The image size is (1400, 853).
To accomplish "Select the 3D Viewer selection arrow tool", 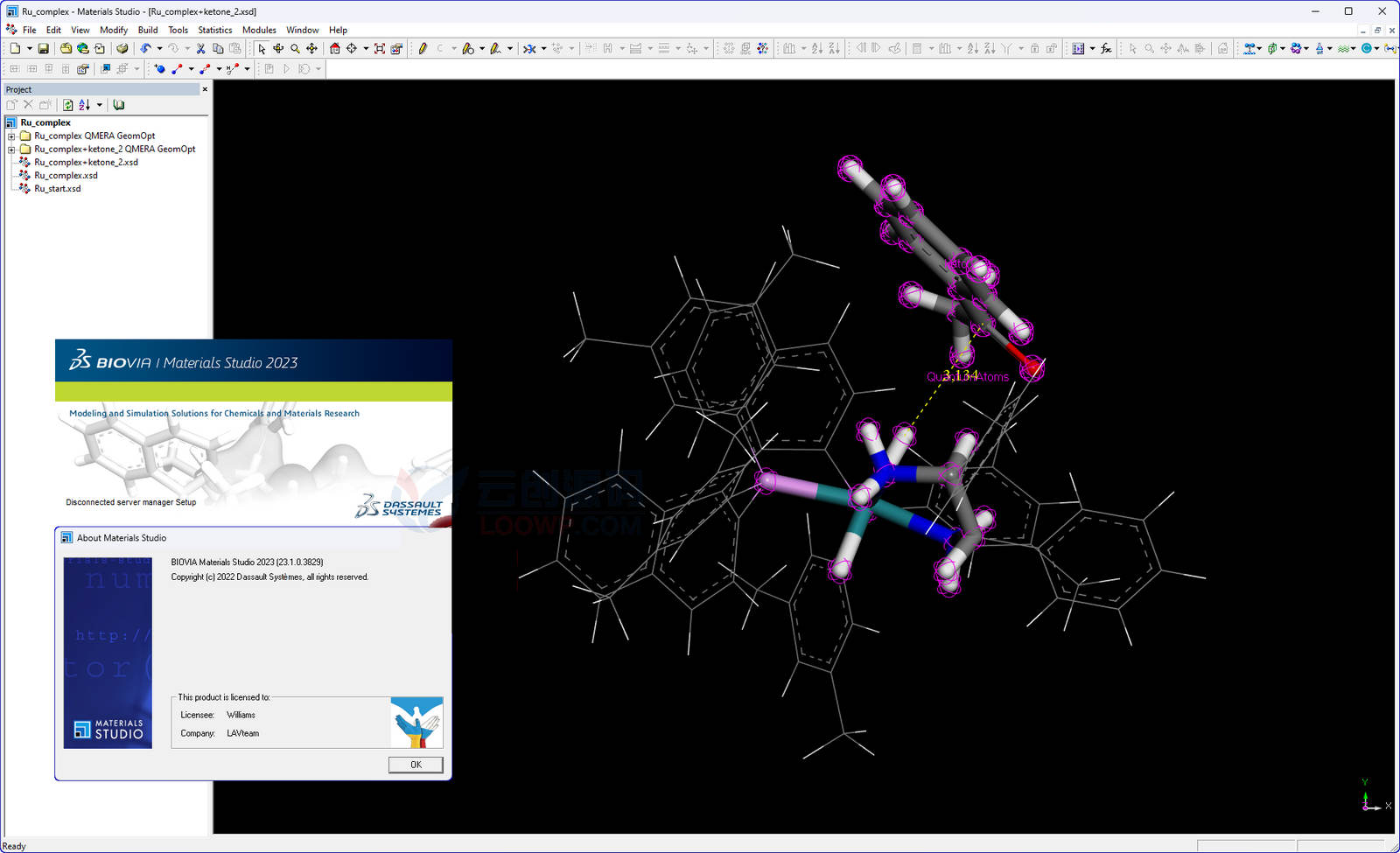I will pos(262,49).
